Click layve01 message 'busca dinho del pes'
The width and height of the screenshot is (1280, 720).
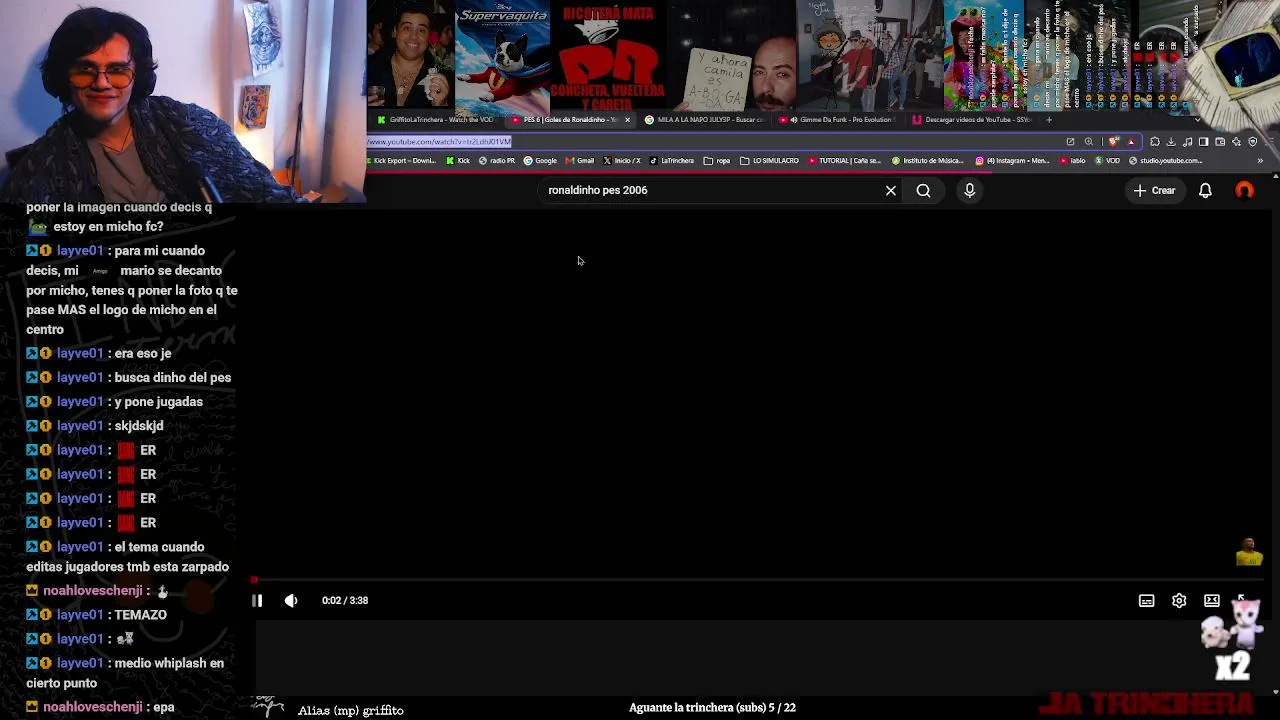172,377
